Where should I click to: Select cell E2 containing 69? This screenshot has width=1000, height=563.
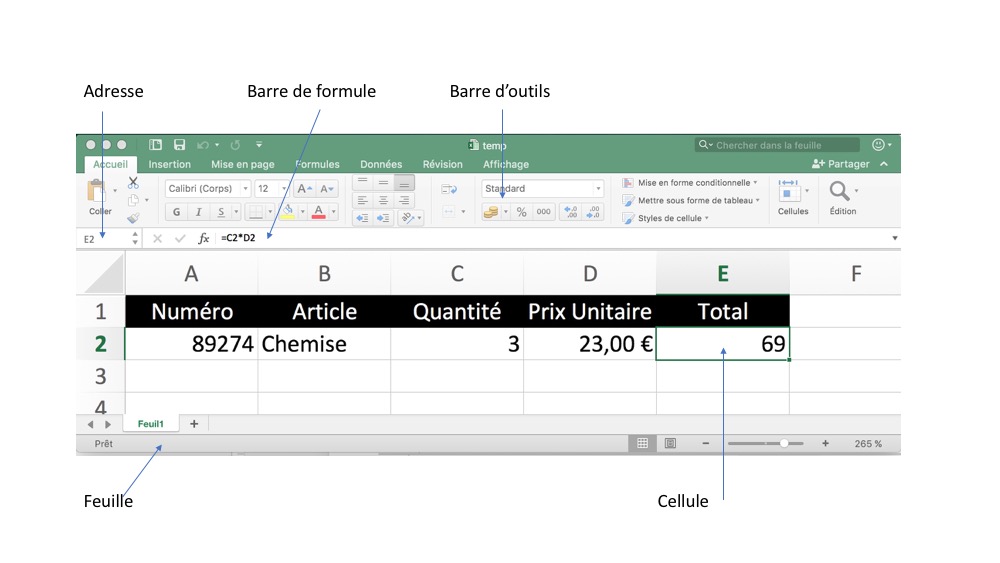point(723,344)
